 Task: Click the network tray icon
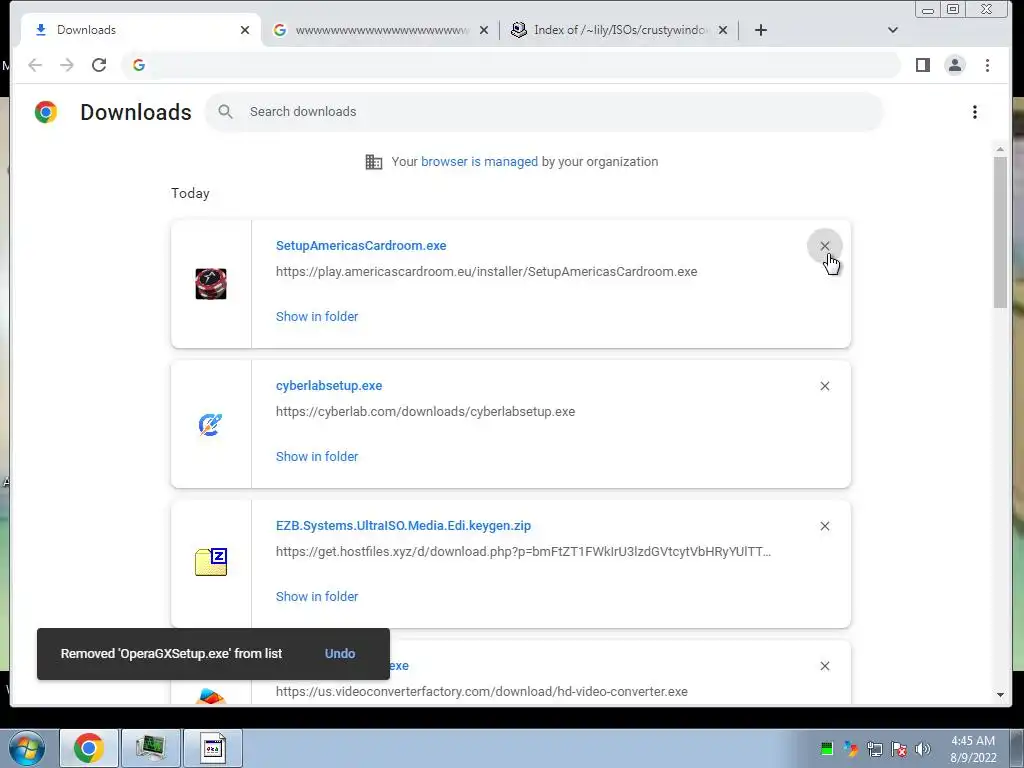pyautogui.click(x=874, y=749)
